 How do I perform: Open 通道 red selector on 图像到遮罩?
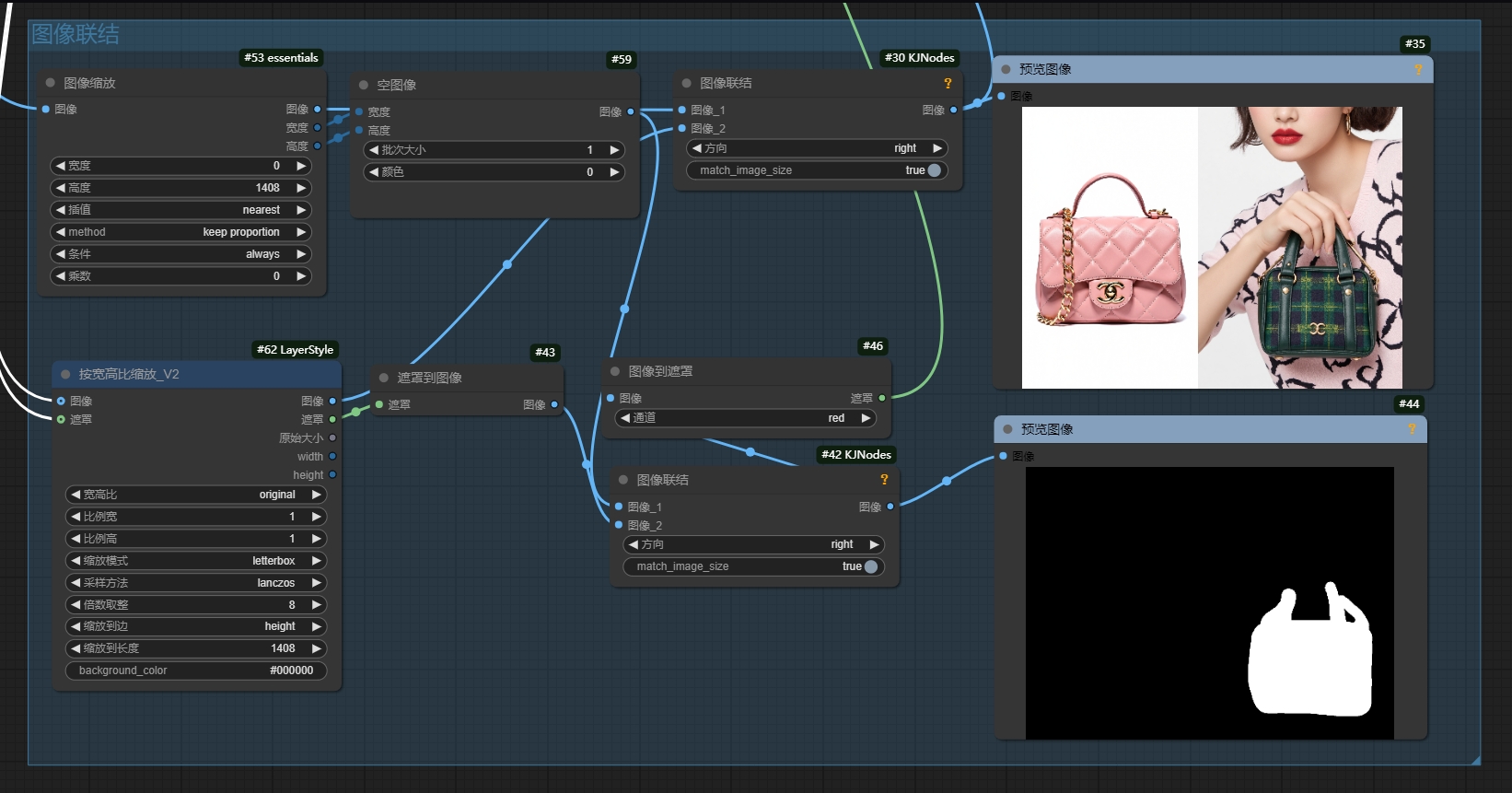(746, 418)
